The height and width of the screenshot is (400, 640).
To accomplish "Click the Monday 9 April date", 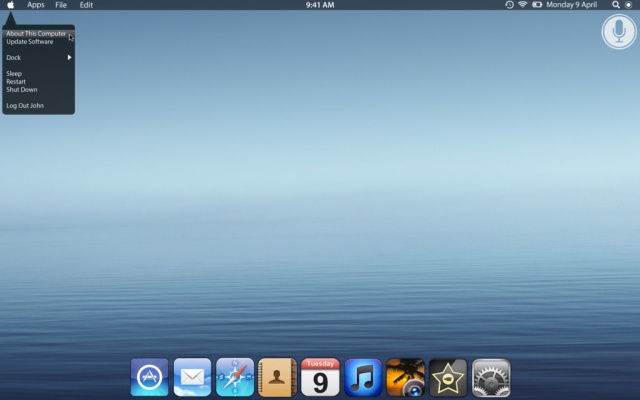I will point(574,5).
